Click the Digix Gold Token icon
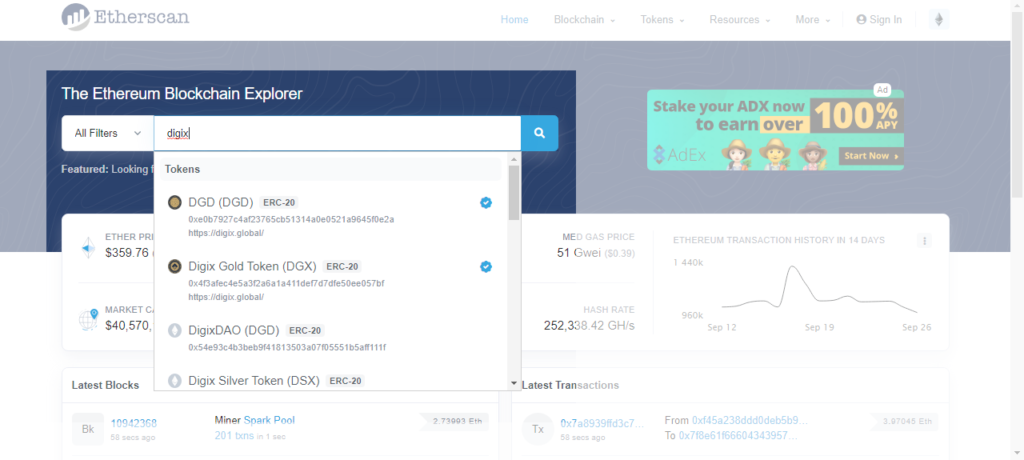This screenshot has width=1024, height=460. coord(174,267)
